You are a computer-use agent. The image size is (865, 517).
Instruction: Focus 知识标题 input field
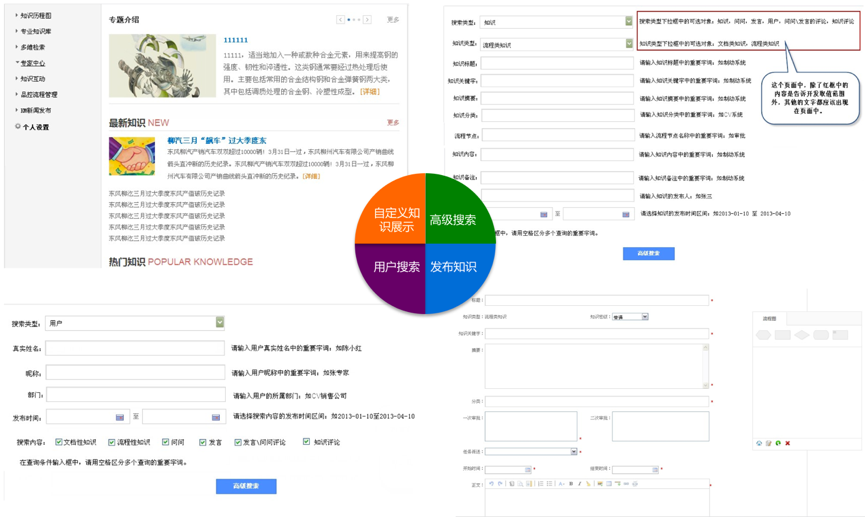[x=557, y=63]
